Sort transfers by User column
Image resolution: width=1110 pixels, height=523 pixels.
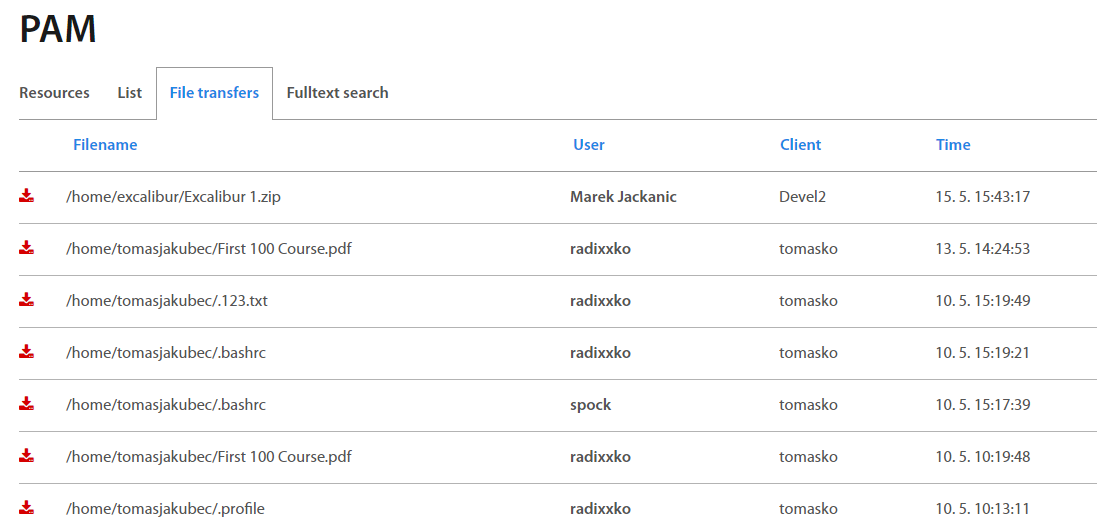[588, 145]
